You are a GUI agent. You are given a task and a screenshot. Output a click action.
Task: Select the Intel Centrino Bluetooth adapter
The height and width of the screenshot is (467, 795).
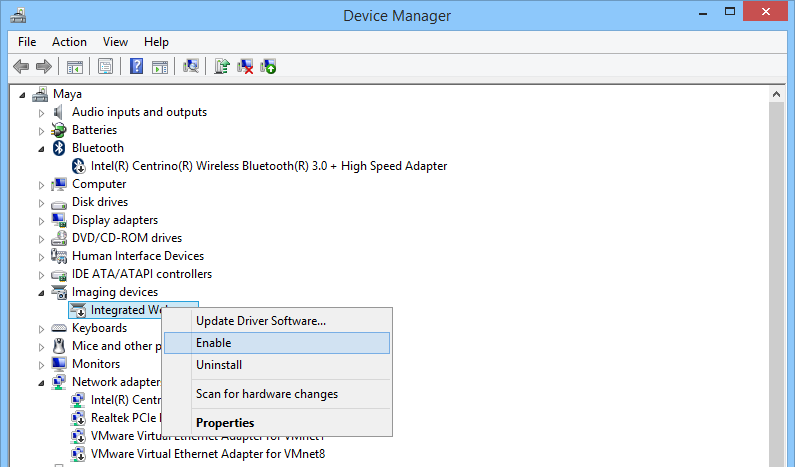click(x=268, y=166)
